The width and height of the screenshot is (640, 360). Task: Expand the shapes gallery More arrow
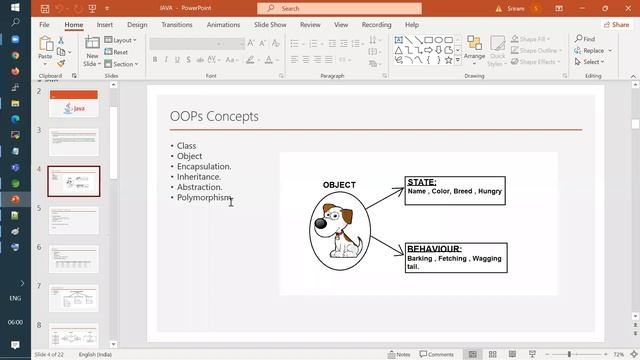point(458,60)
